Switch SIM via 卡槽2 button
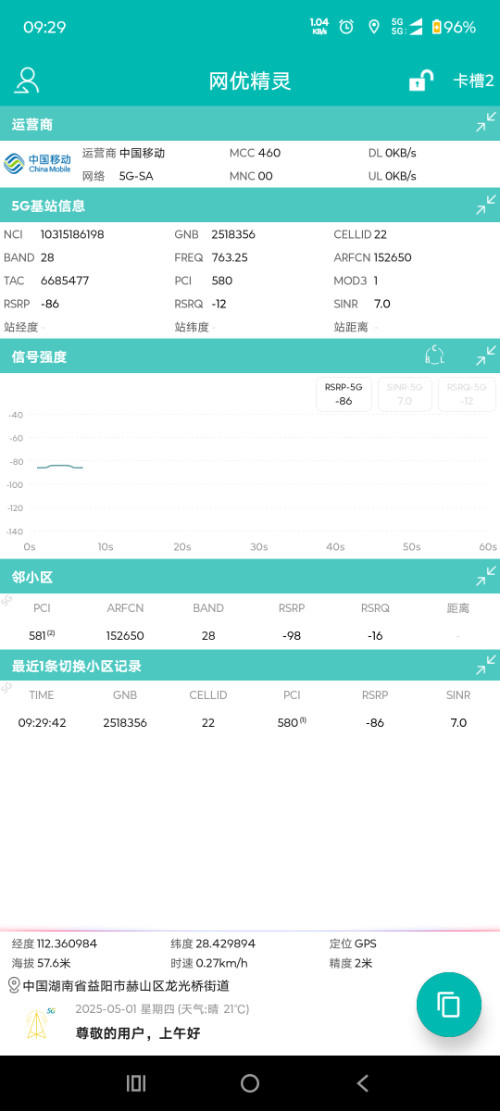This screenshot has width=500, height=1111. (x=473, y=81)
